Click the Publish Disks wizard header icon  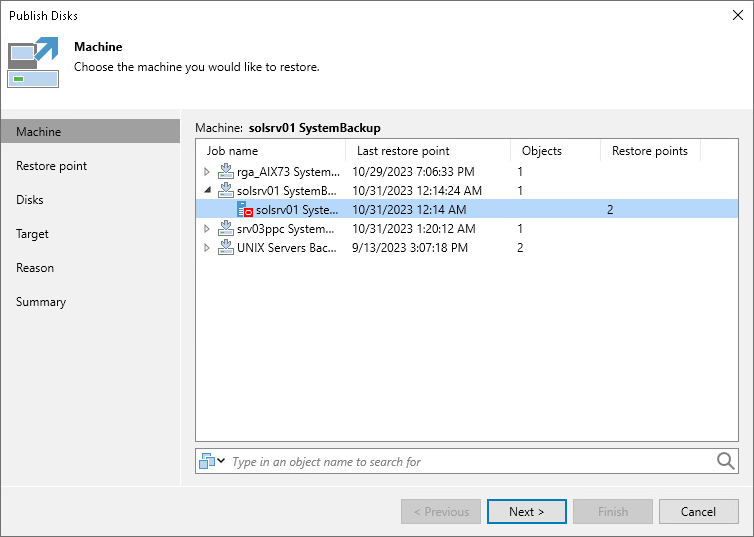33,62
